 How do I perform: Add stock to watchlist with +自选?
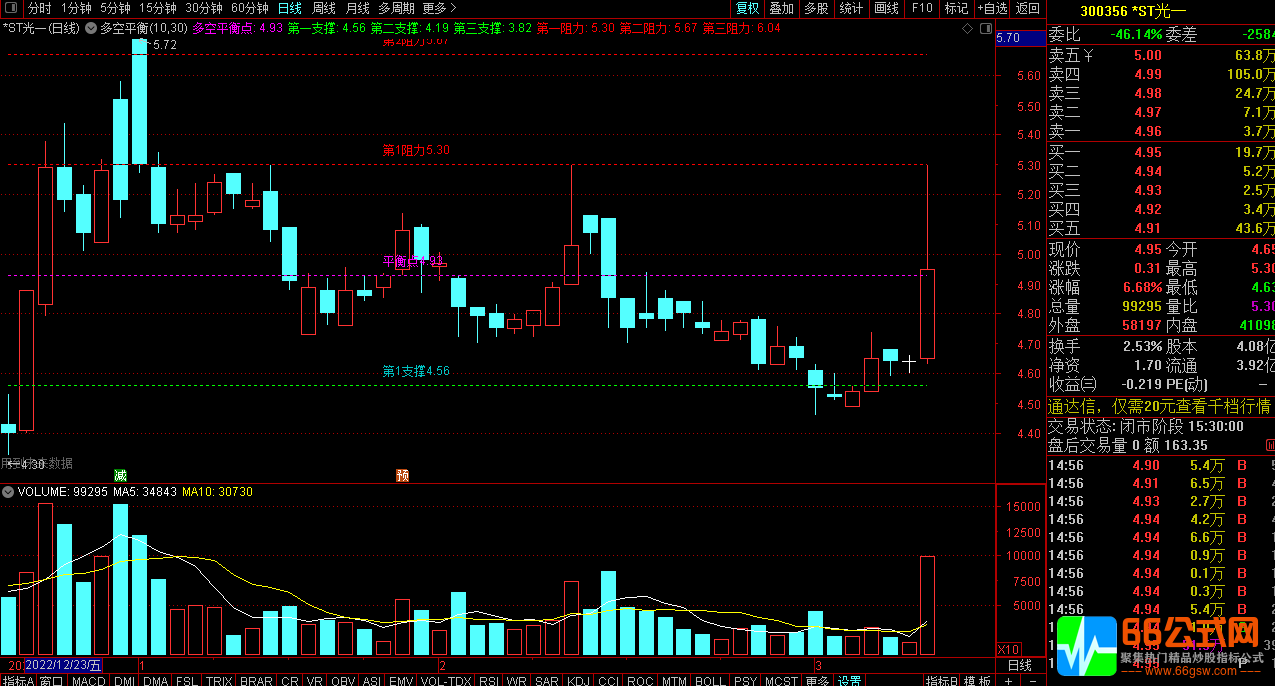(x=992, y=8)
